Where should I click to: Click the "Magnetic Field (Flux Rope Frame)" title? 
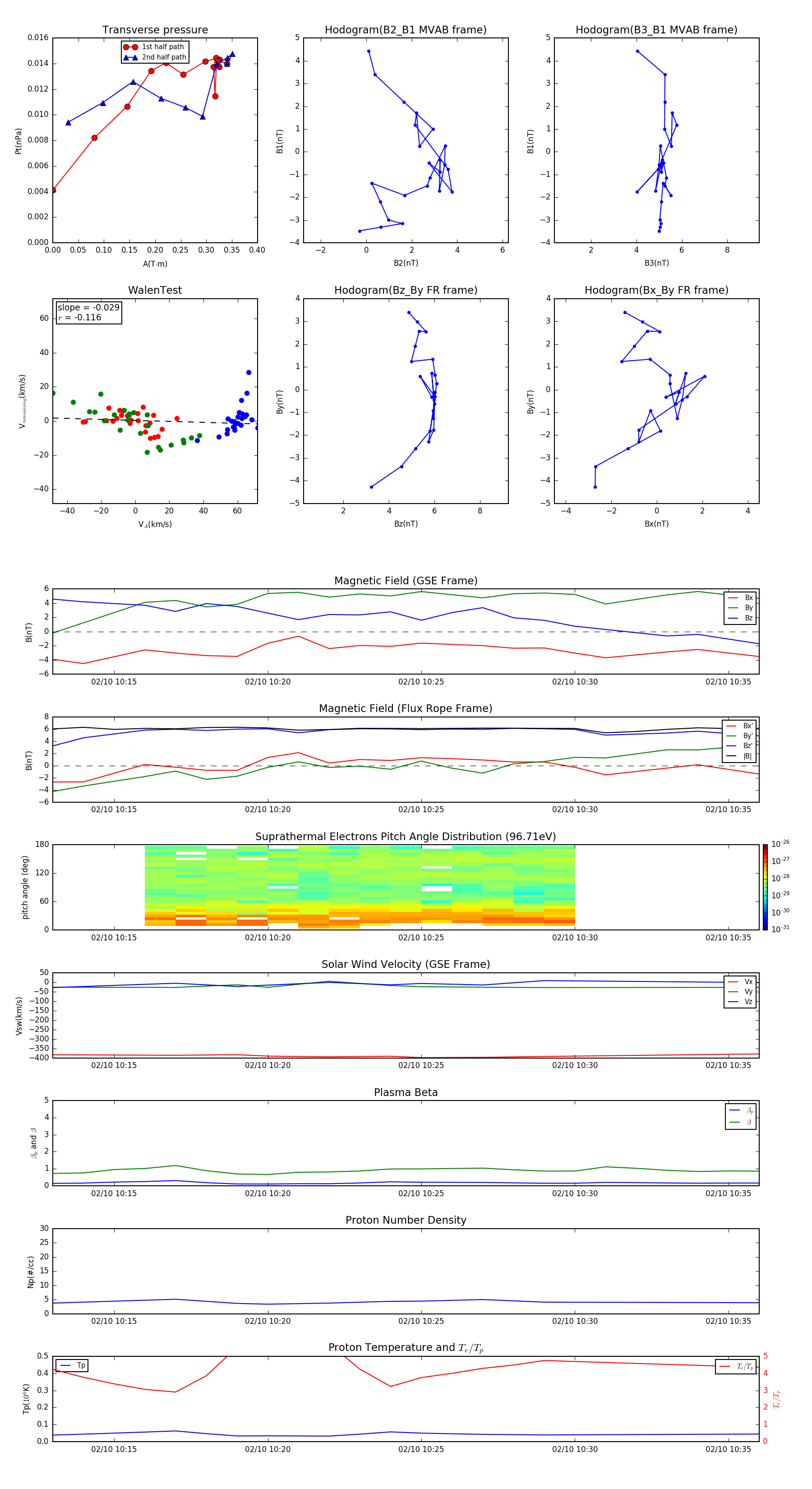[406, 709]
